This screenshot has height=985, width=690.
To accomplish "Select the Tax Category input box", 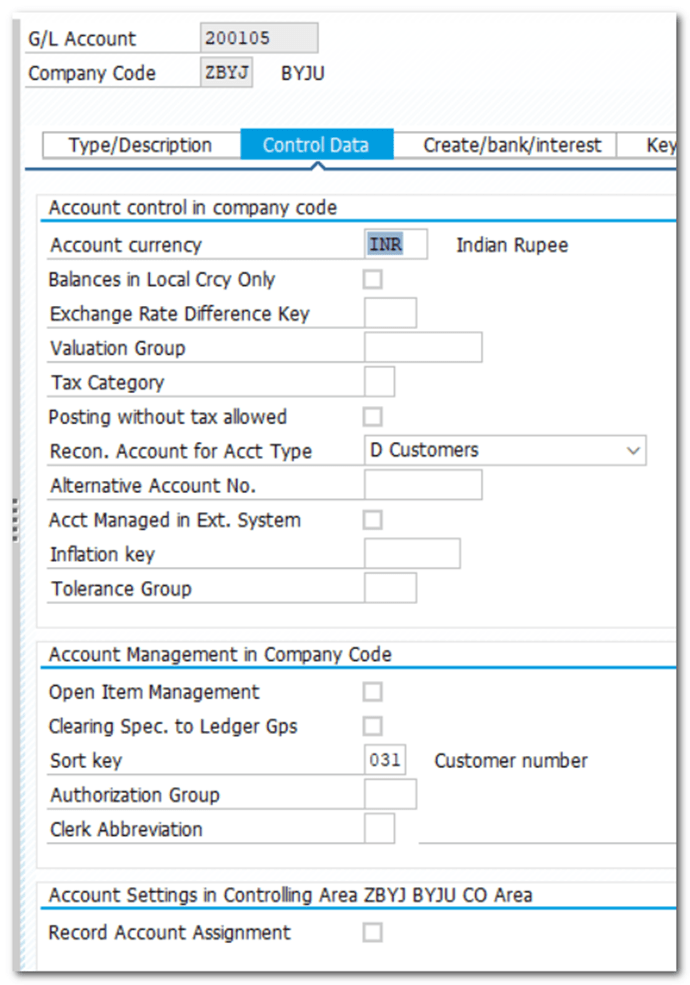I will (379, 382).
